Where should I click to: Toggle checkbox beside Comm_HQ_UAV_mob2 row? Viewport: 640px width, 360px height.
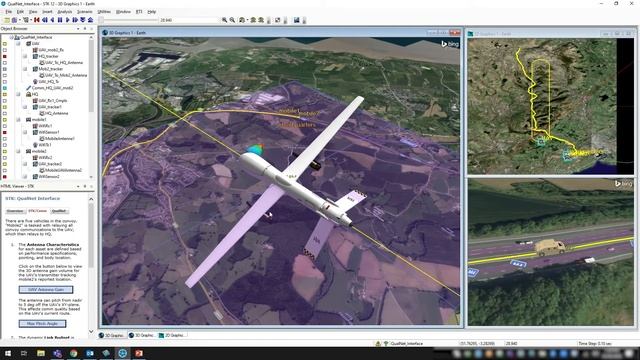coord(4,88)
